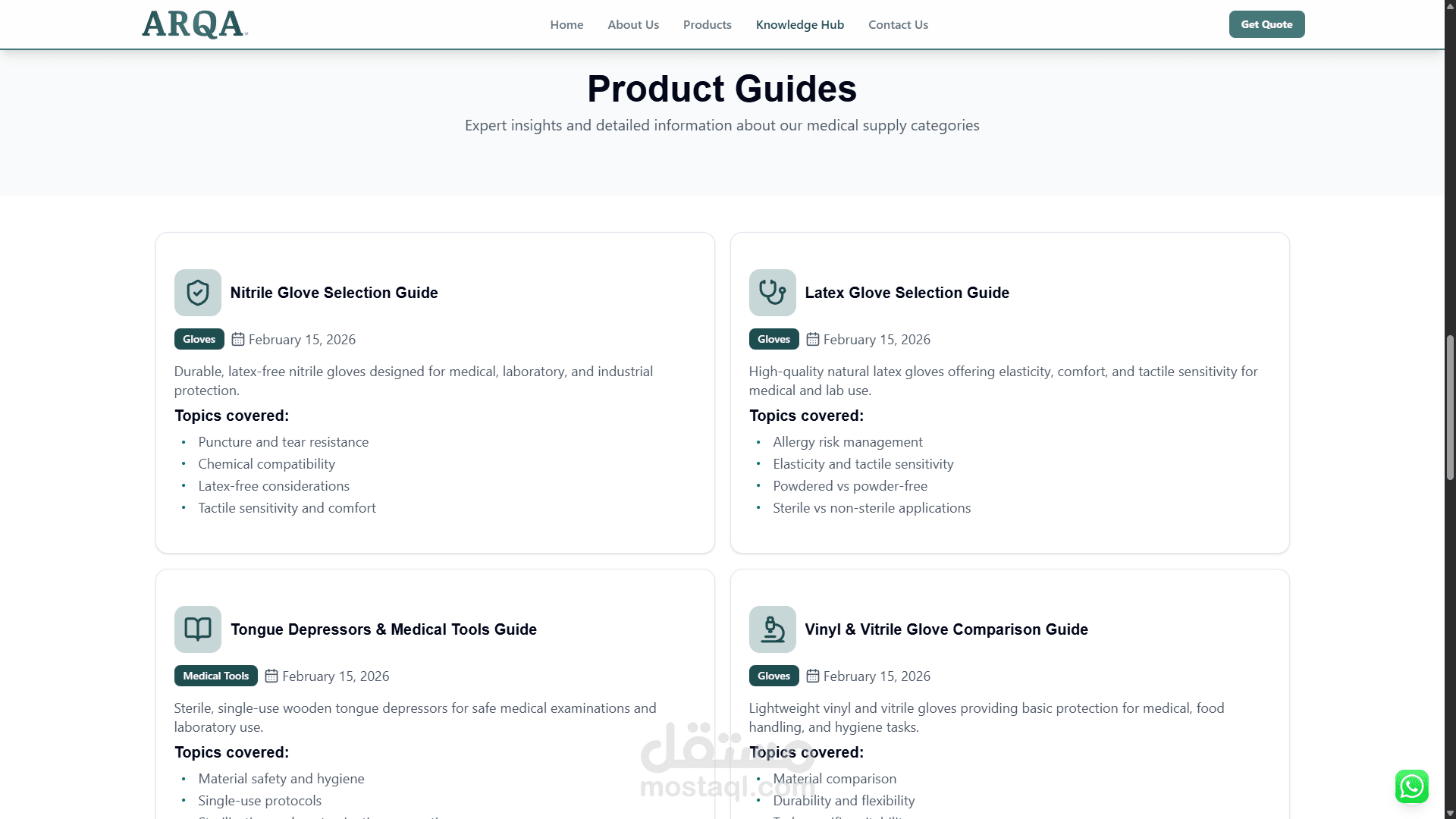This screenshot has width=1456, height=819.
Task: Open the Products menu item
Action: click(707, 24)
